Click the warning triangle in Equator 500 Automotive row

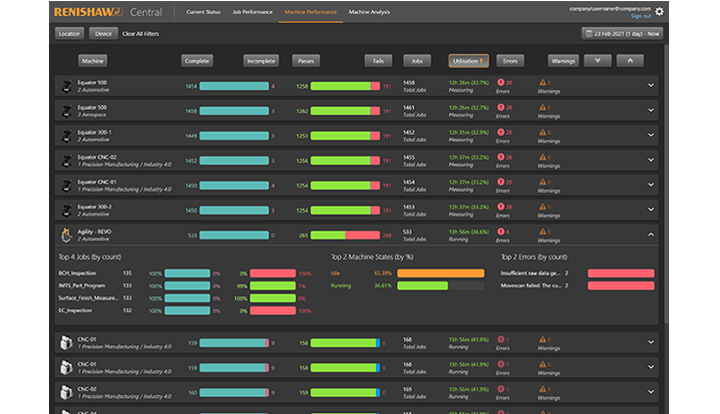[543, 83]
